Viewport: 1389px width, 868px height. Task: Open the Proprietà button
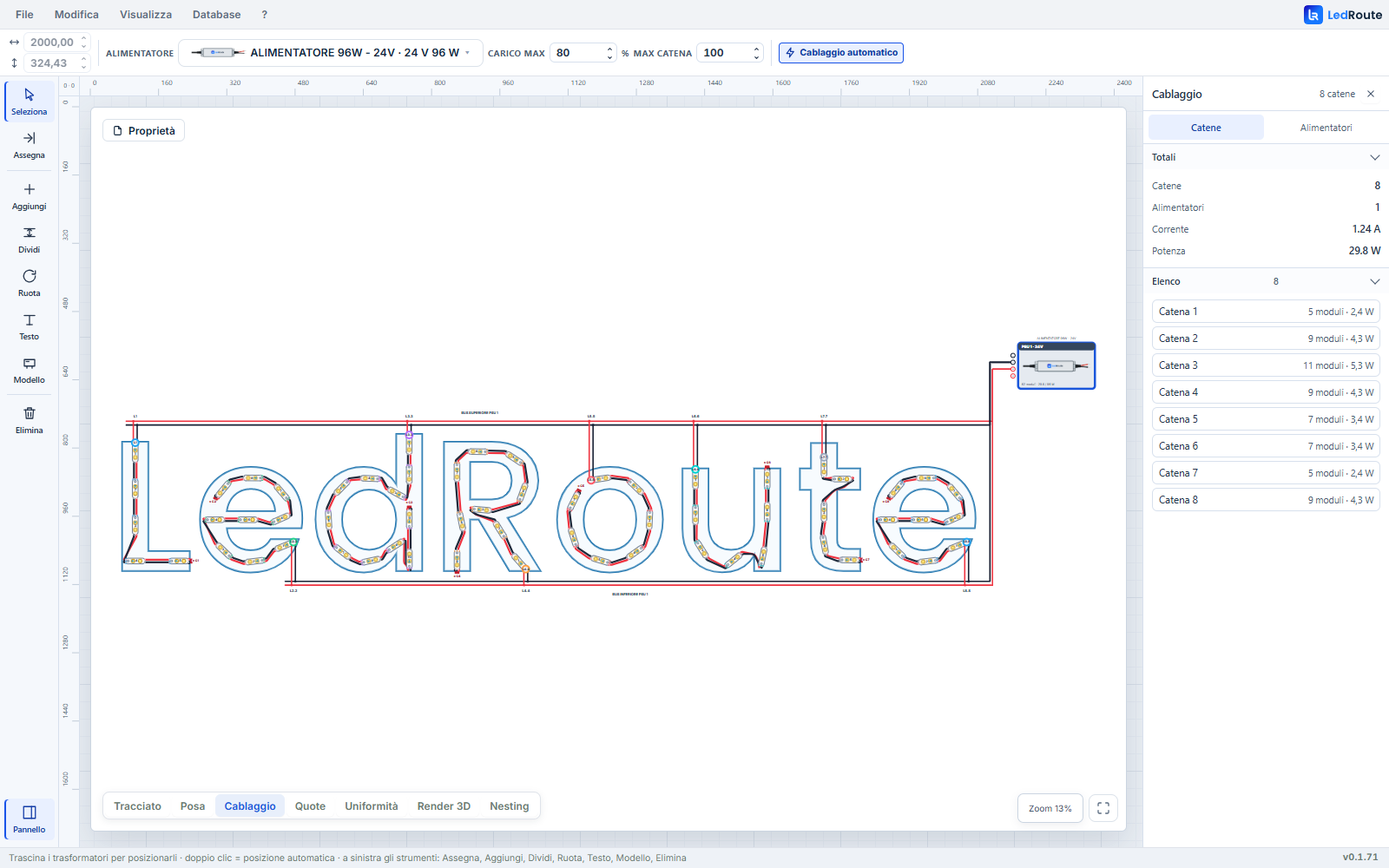143,131
